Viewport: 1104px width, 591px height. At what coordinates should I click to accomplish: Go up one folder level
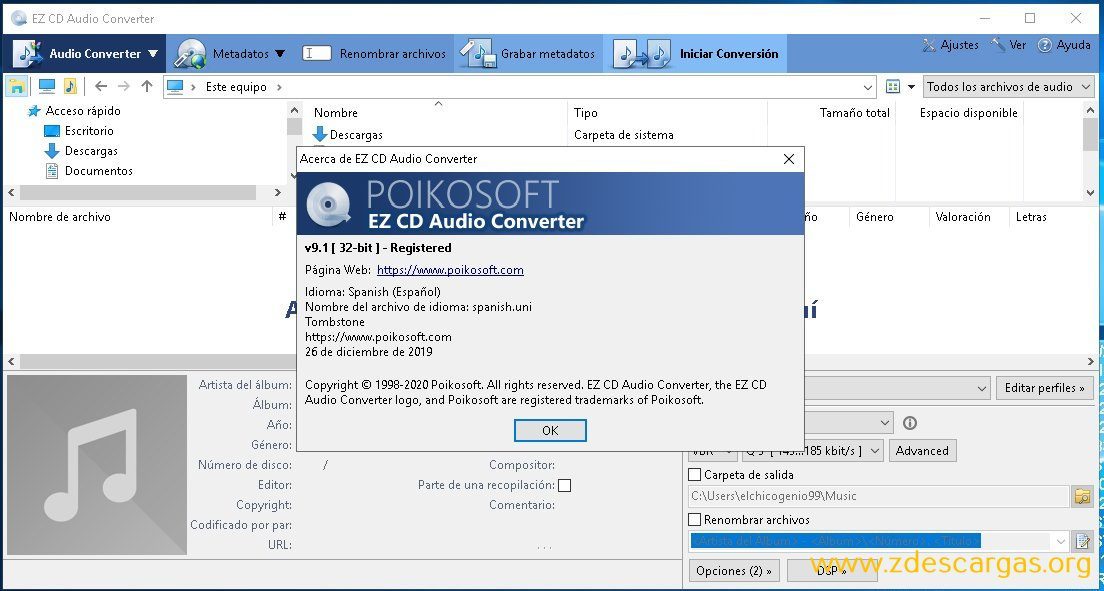point(146,87)
